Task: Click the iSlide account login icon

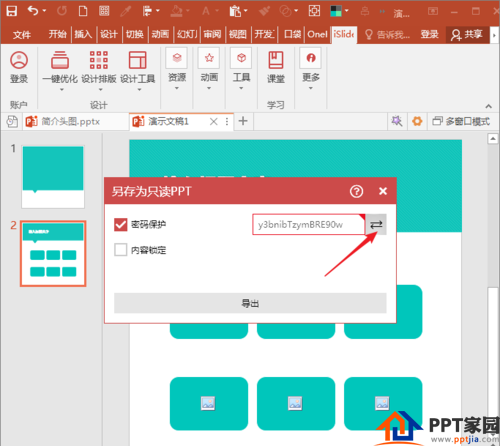Action: (19, 67)
